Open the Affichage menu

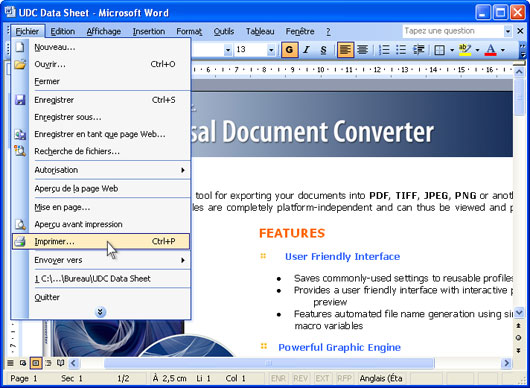coord(104,31)
